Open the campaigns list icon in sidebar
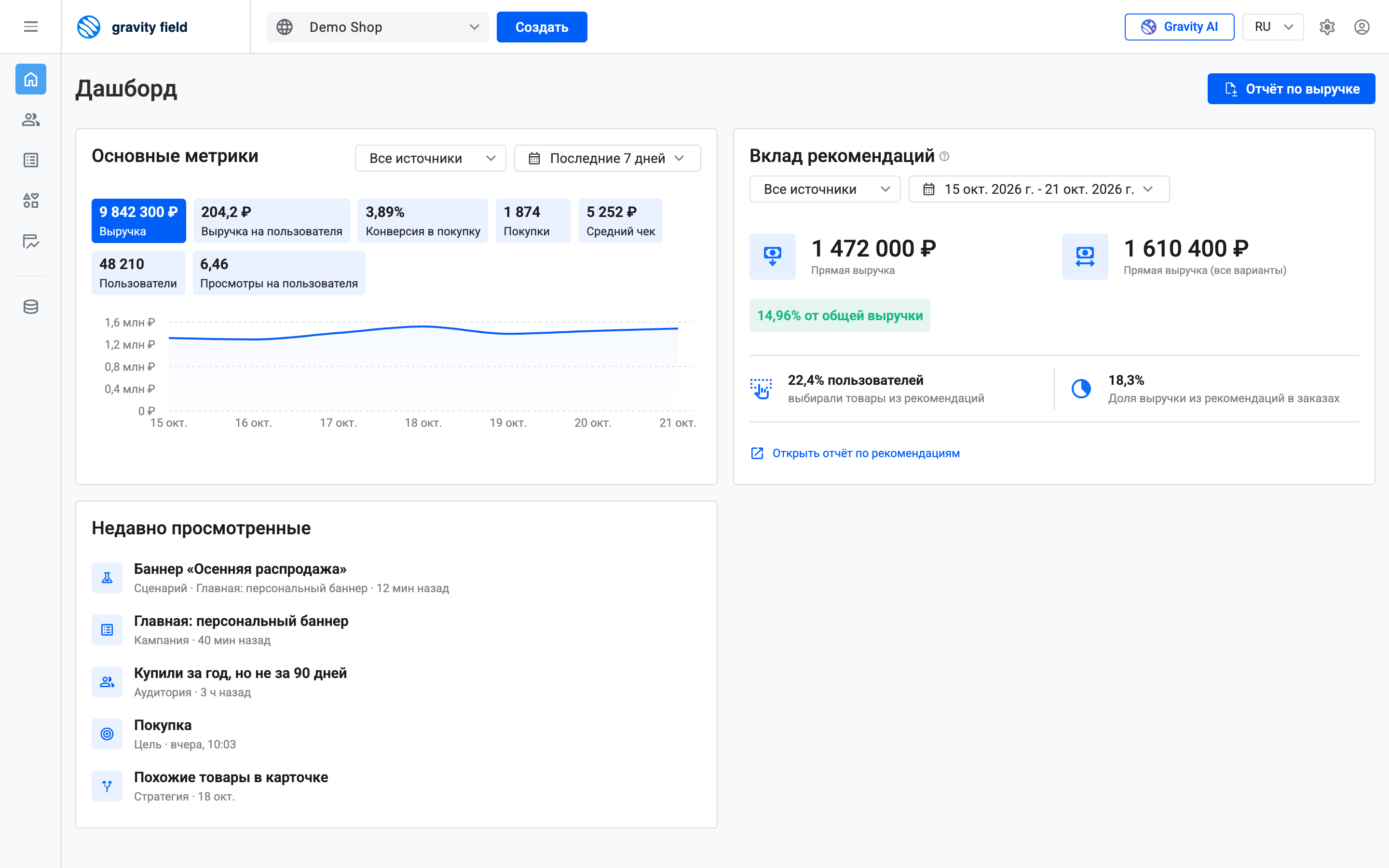The image size is (1389, 868). tap(30, 160)
